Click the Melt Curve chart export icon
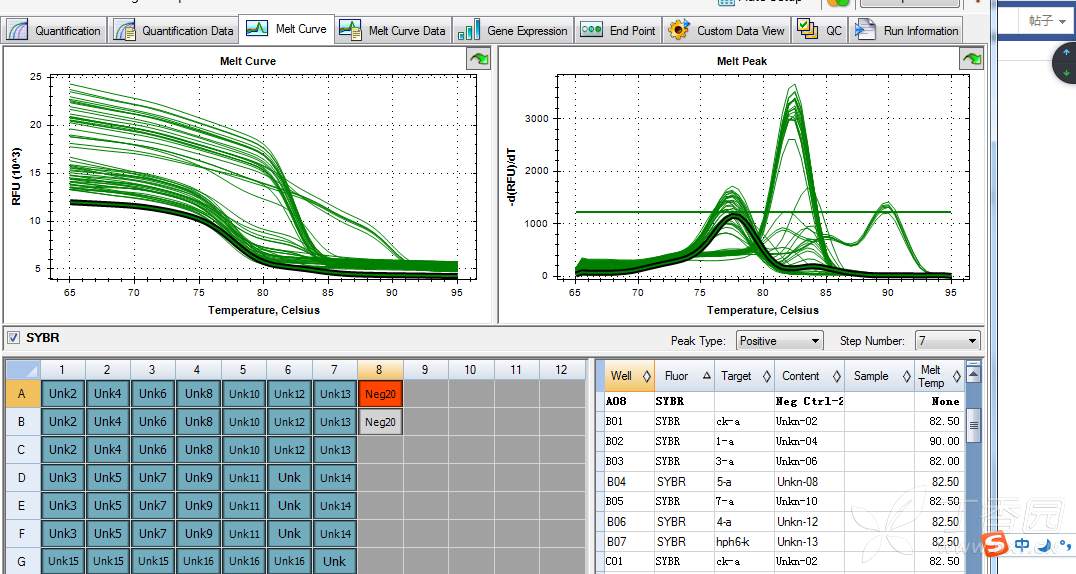Screen dimensions: 1076x574 [479, 60]
